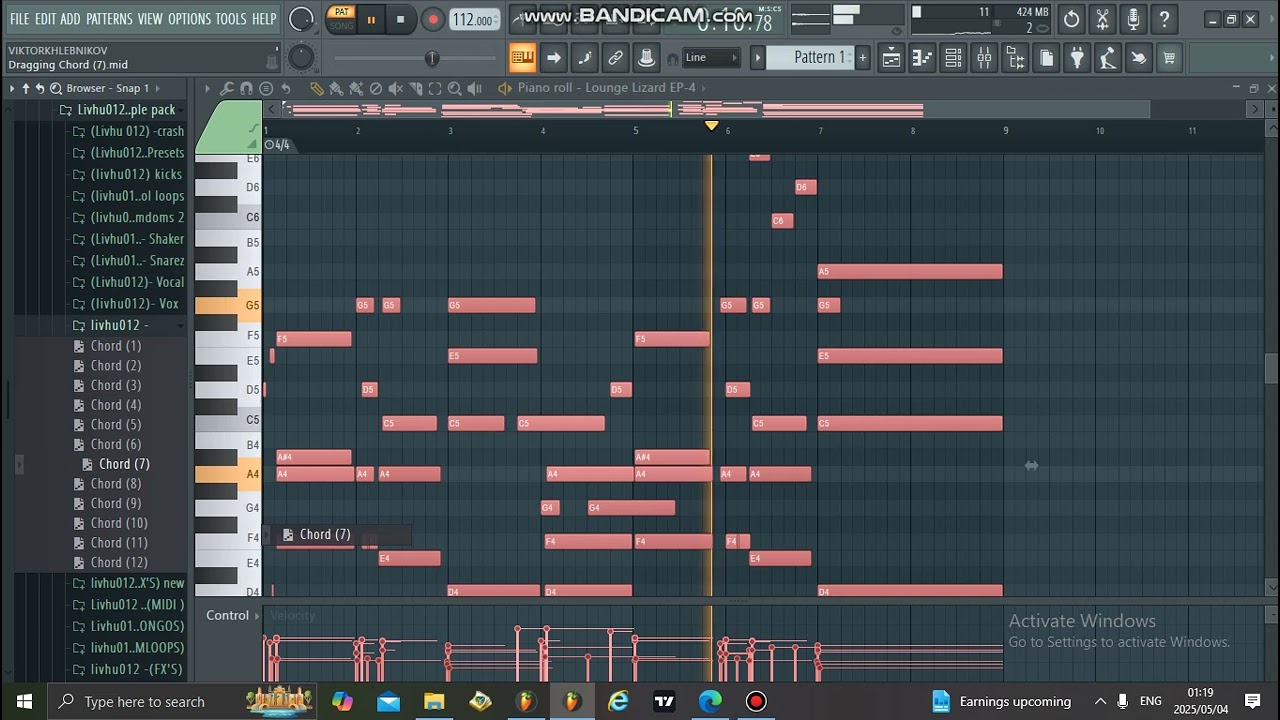This screenshot has width=1280, height=720.
Task: Open the Browser options arrow
Action: [12, 88]
